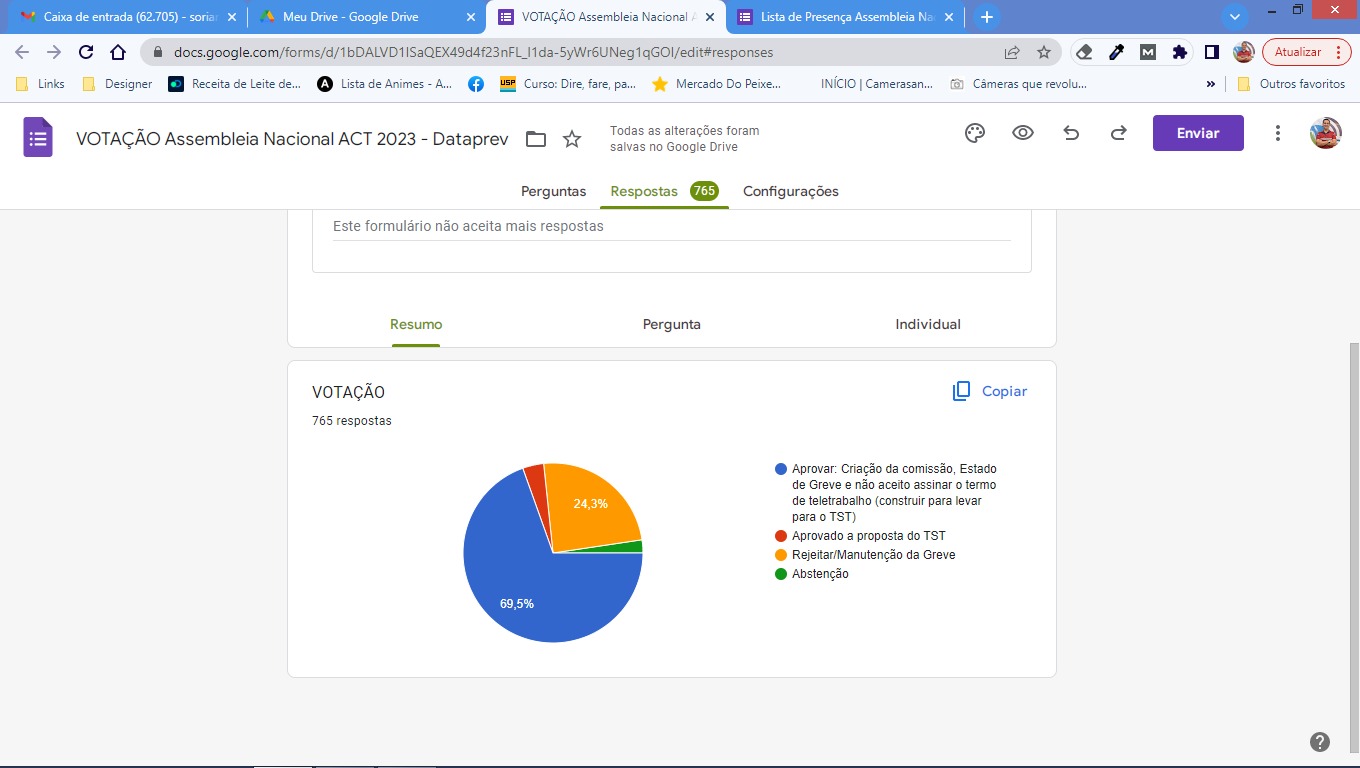Open Outros favoritos folder
1360x768 pixels.
1291,84
